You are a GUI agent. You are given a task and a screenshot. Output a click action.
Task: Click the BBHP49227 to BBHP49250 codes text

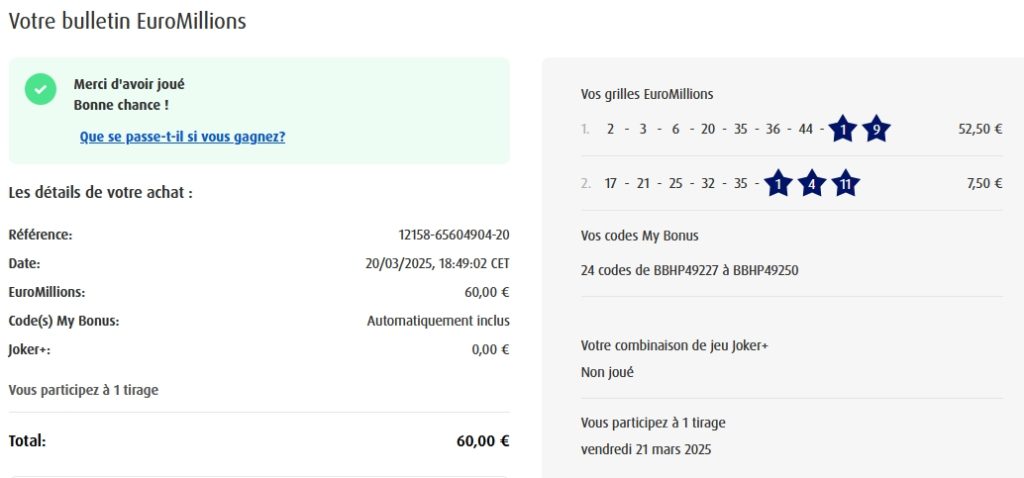pos(689,270)
